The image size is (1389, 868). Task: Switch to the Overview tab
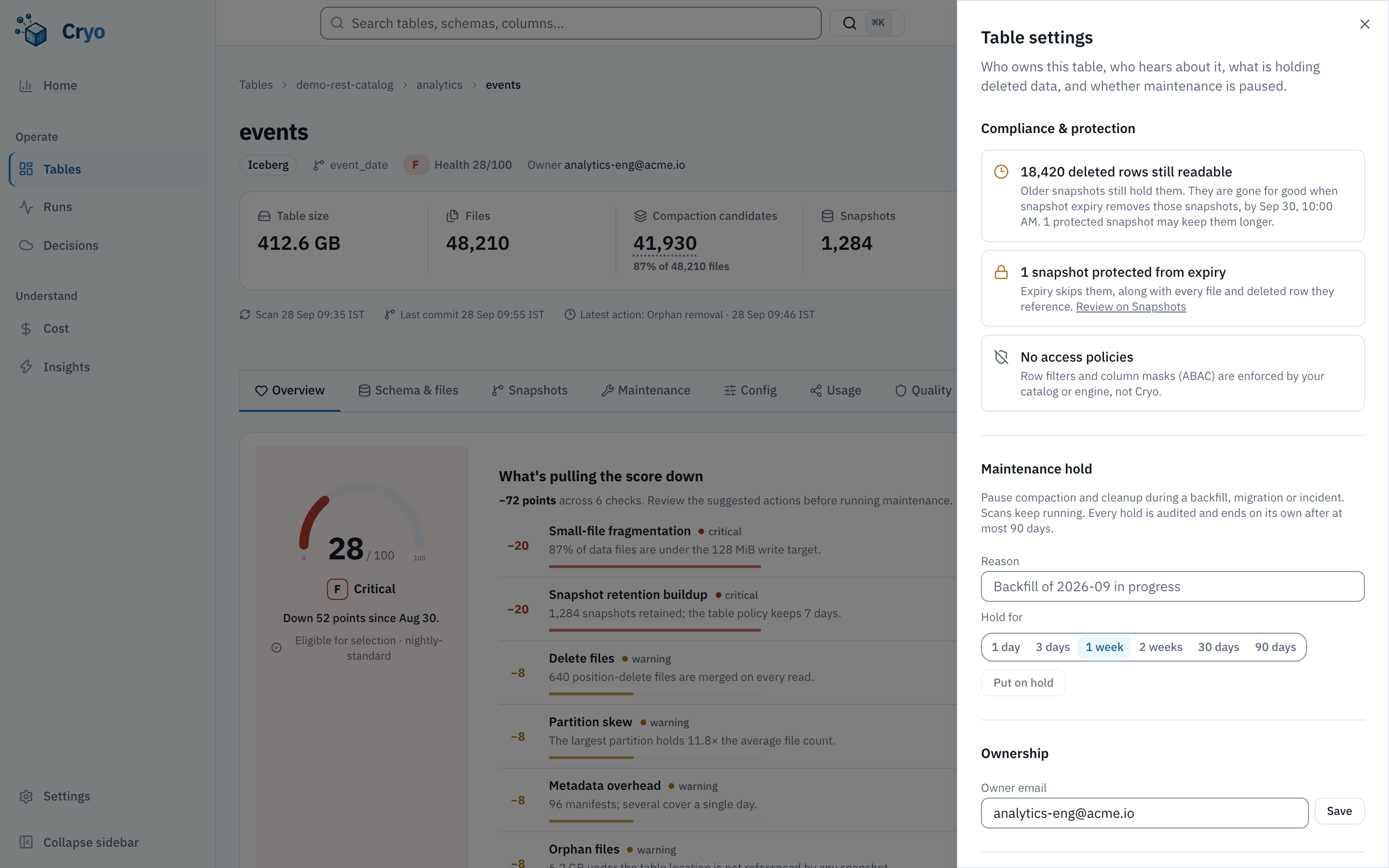pos(290,391)
